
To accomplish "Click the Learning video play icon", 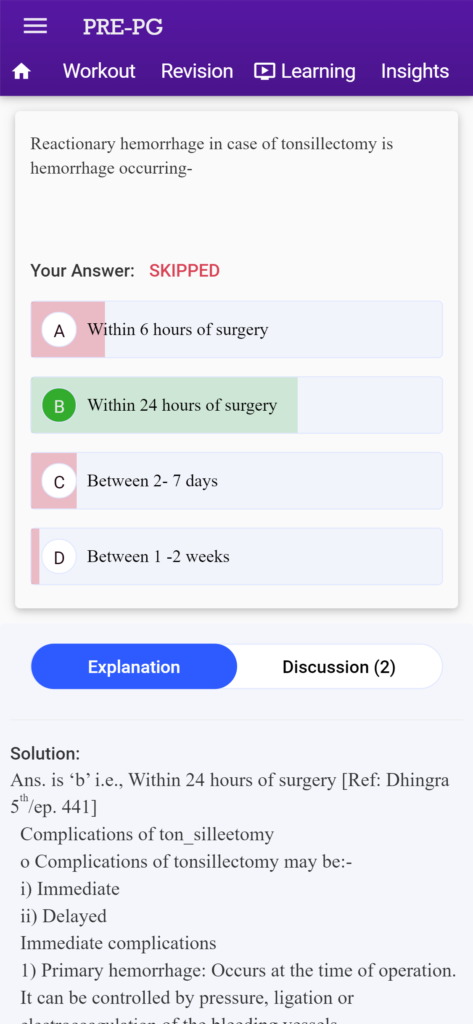I will coord(265,71).
